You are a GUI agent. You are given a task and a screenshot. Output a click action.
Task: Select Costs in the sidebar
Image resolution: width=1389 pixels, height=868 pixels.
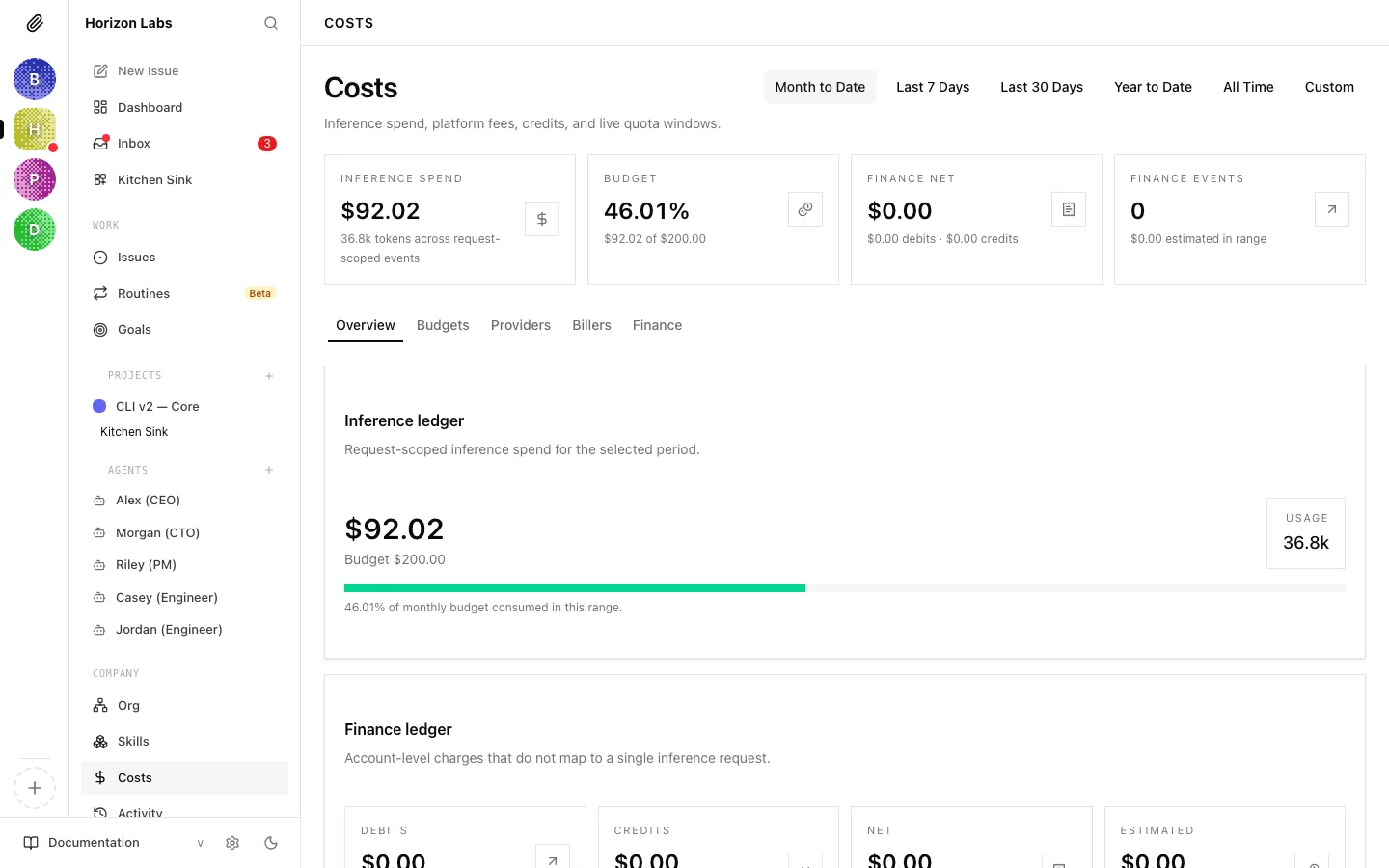(x=185, y=778)
